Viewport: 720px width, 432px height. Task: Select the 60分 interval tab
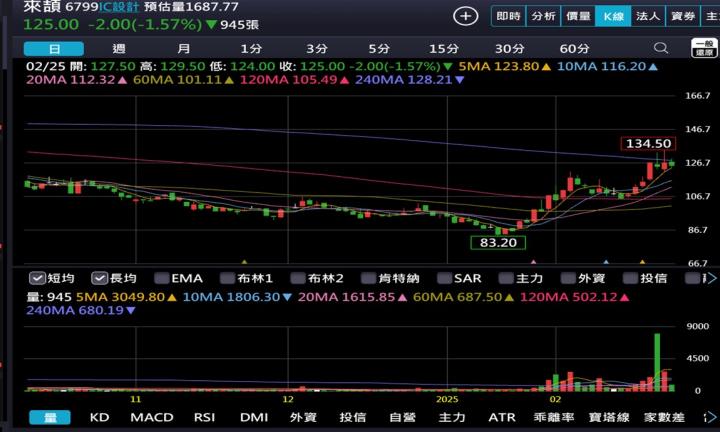pos(574,48)
